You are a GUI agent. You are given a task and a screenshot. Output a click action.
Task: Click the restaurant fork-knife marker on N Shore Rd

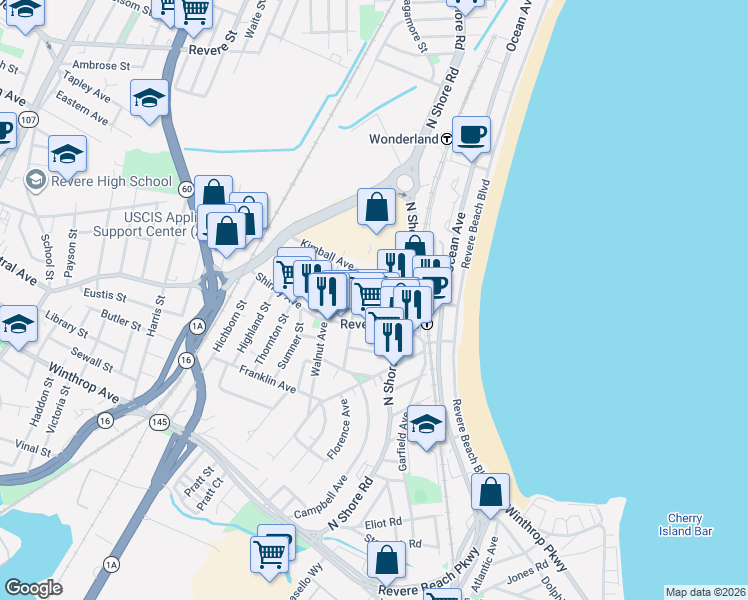pyautogui.click(x=394, y=340)
